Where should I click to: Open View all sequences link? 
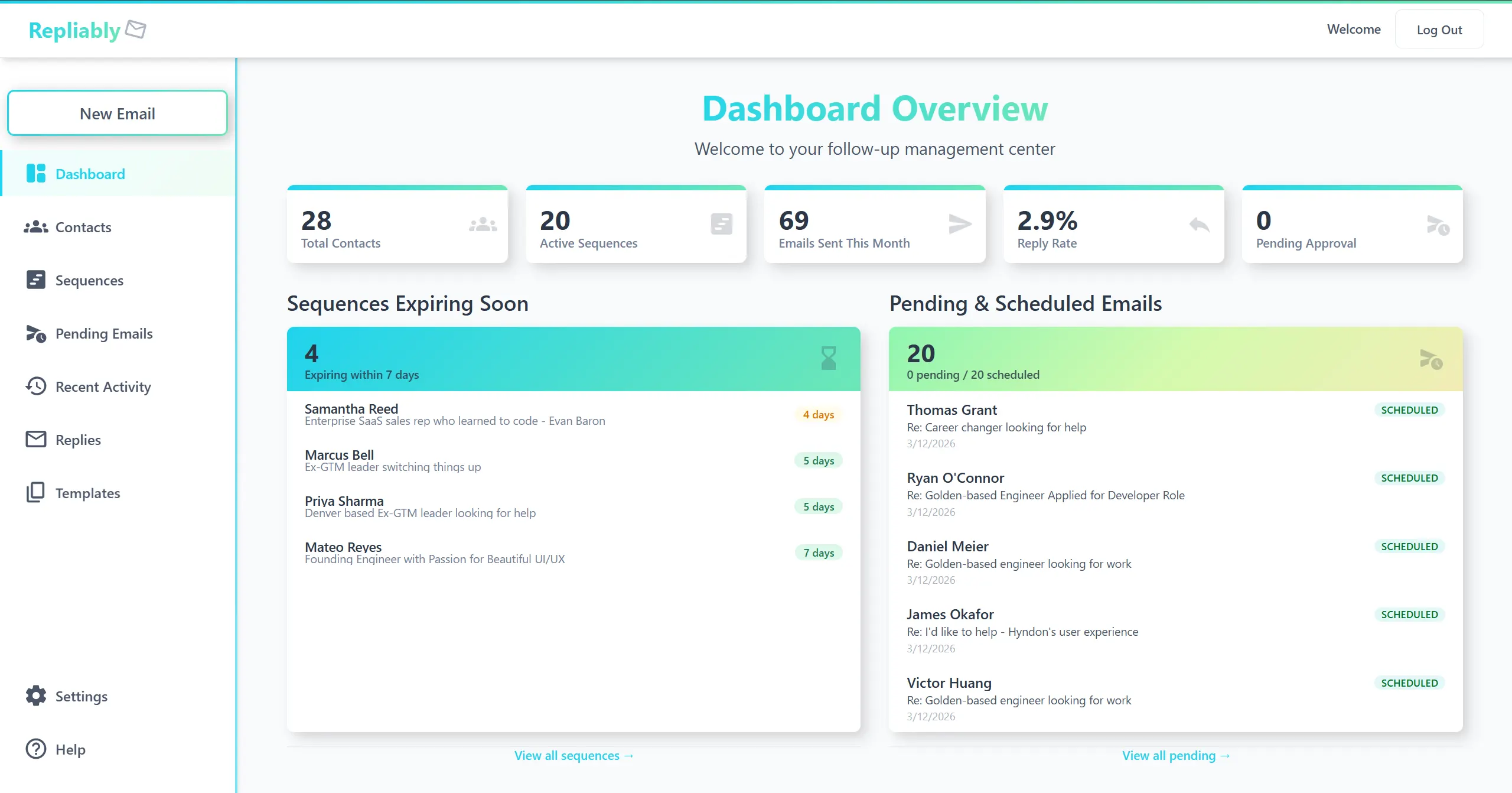(573, 755)
